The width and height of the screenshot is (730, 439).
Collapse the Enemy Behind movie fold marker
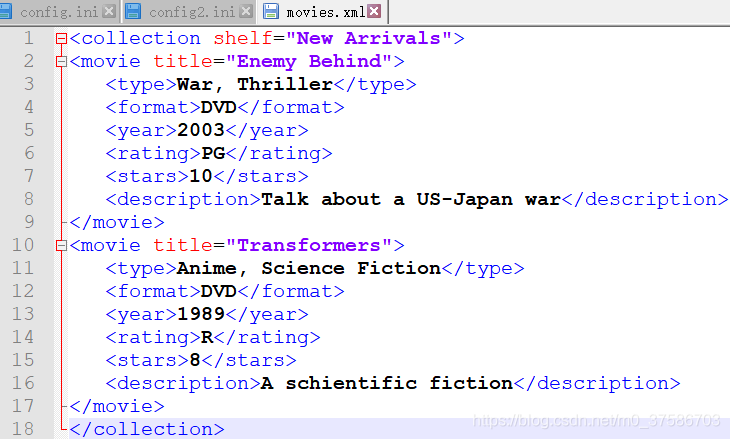point(61,61)
